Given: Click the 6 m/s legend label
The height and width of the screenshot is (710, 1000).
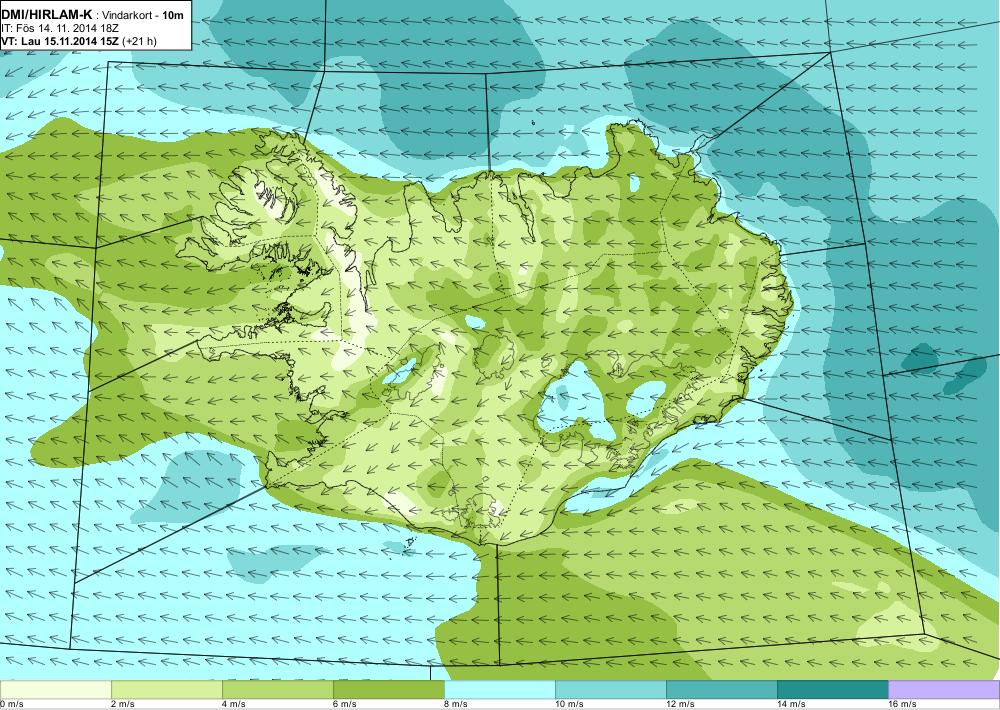Looking at the screenshot, I should point(345,704).
